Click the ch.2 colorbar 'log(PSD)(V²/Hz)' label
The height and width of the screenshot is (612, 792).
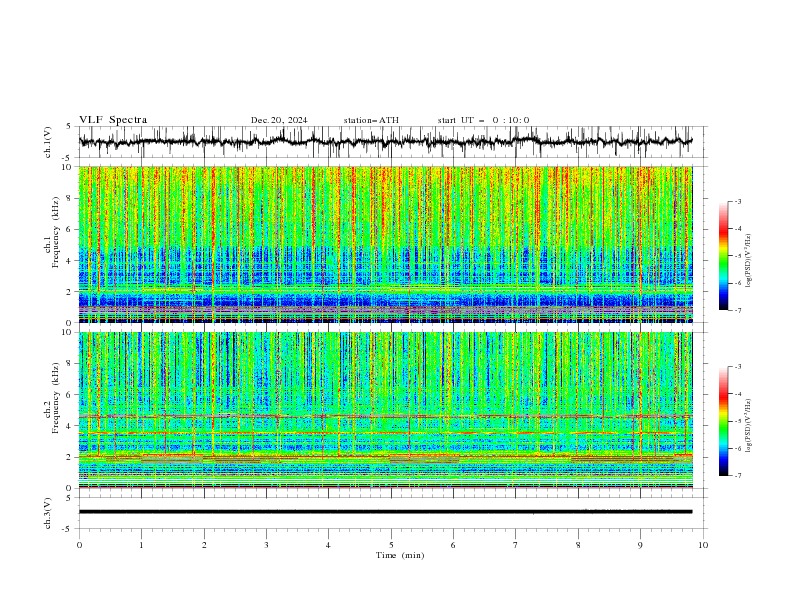click(748, 426)
